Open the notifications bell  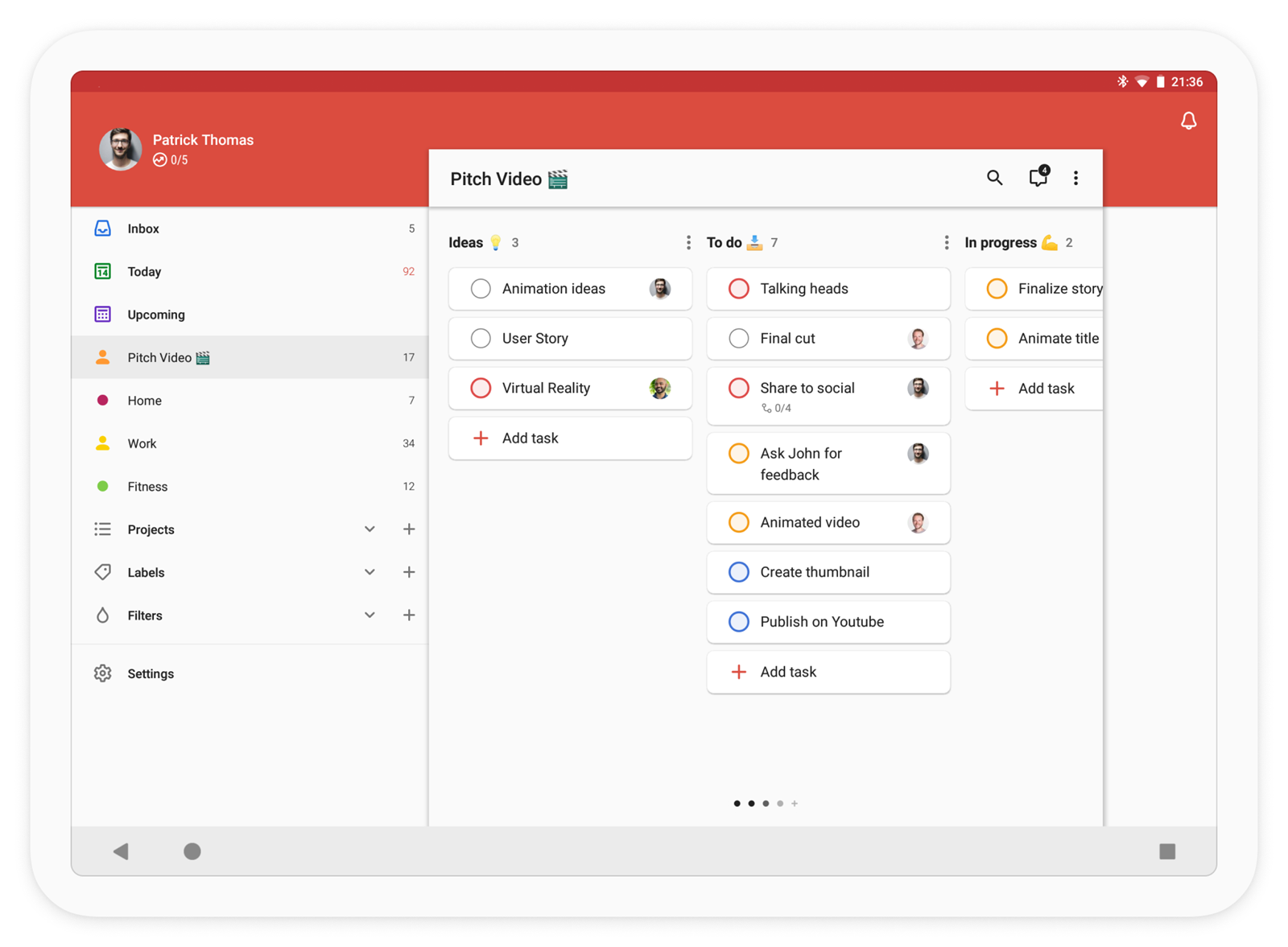pyautogui.click(x=1188, y=121)
